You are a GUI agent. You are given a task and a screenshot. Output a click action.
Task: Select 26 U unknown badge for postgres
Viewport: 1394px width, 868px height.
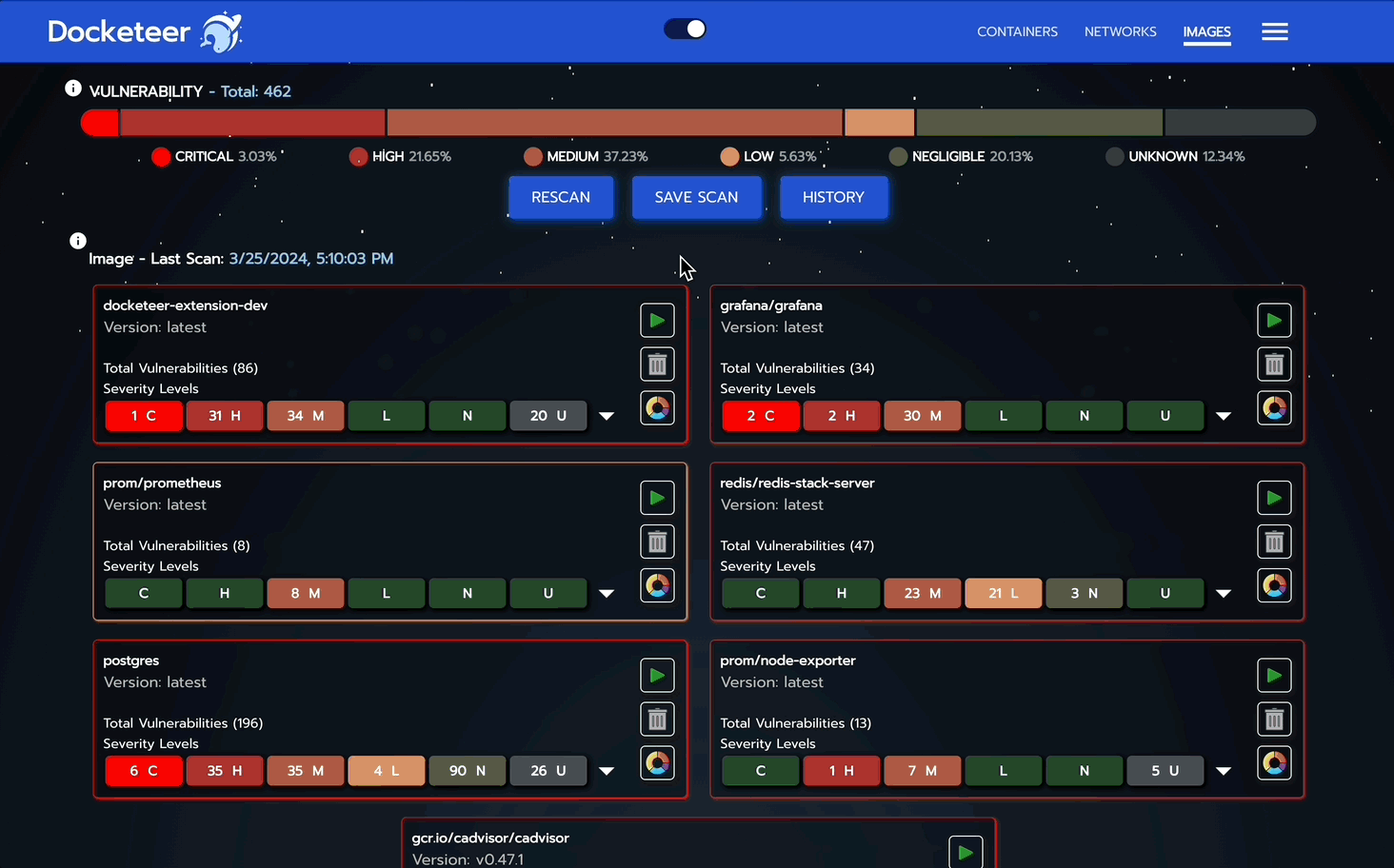pyautogui.click(x=548, y=771)
